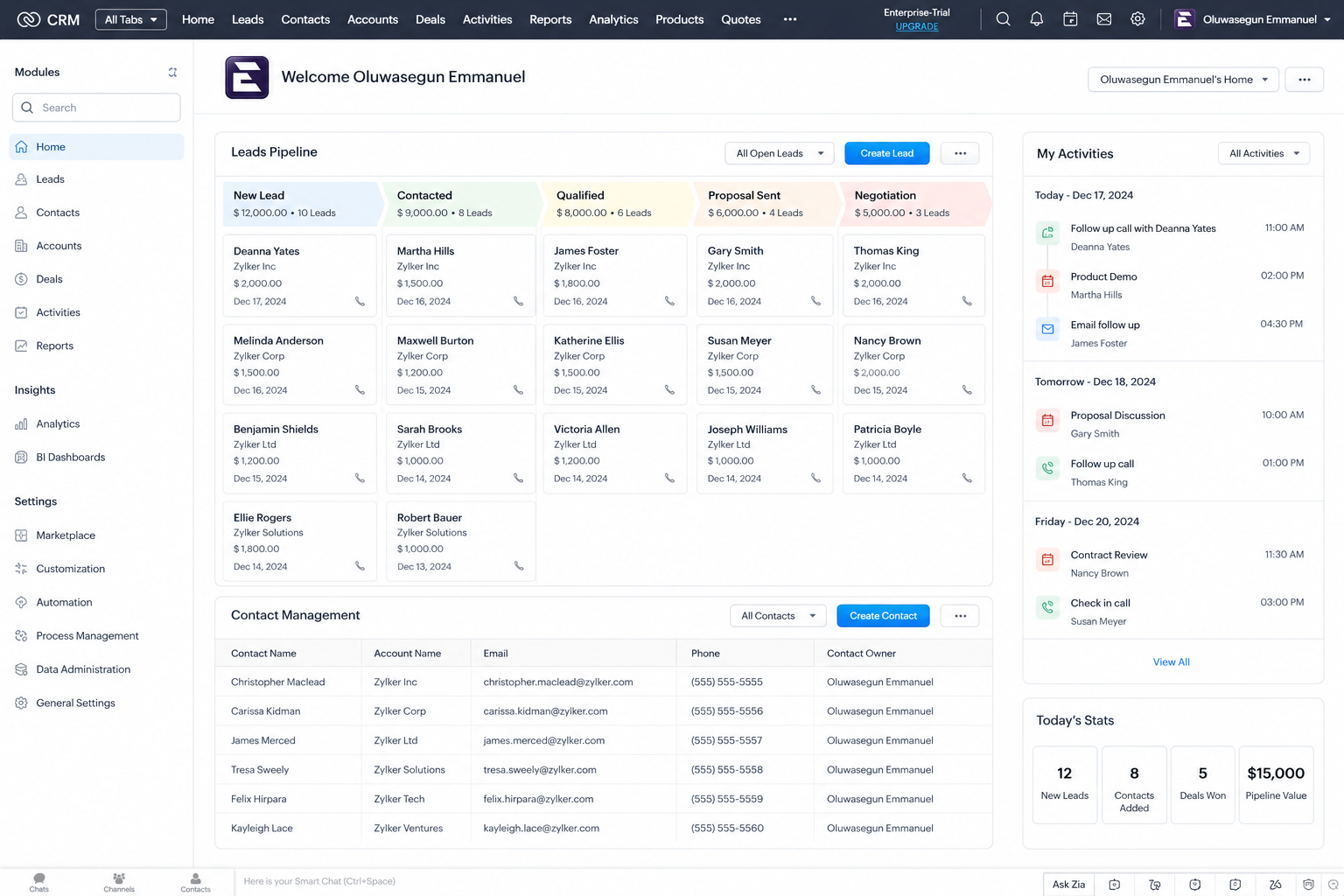Click phone icon on Martha Hills card
Screen dimensions: 1344x896
(518, 301)
